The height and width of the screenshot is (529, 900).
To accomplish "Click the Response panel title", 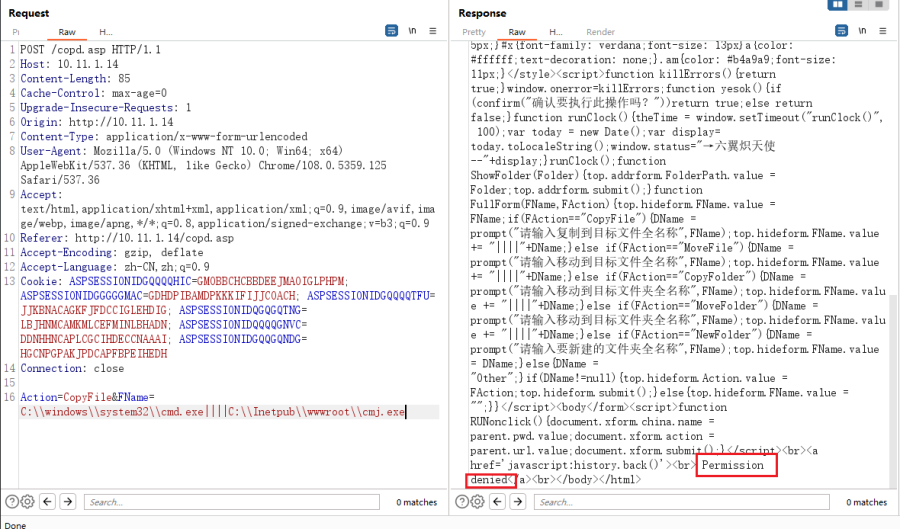I will click(482, 13).
